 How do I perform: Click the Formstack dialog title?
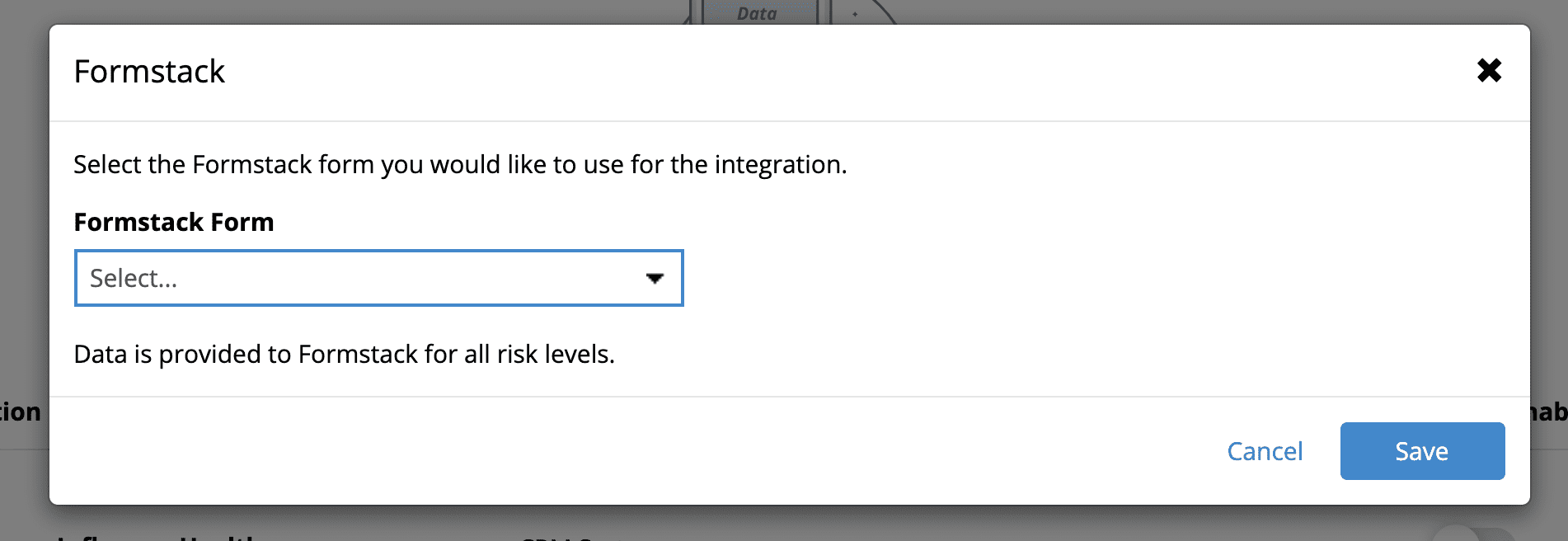pos(149,72)
